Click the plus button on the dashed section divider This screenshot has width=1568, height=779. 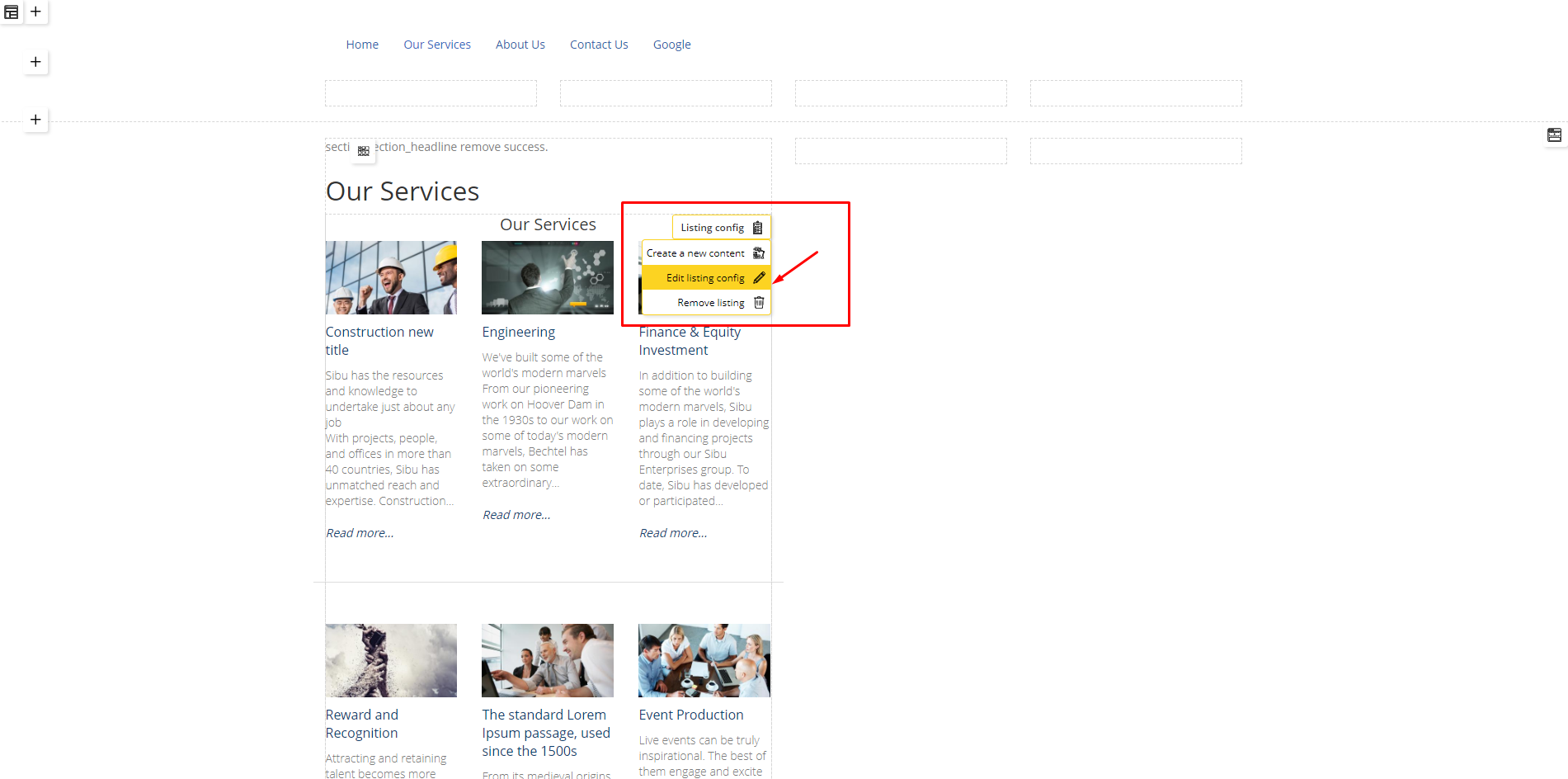35,120
